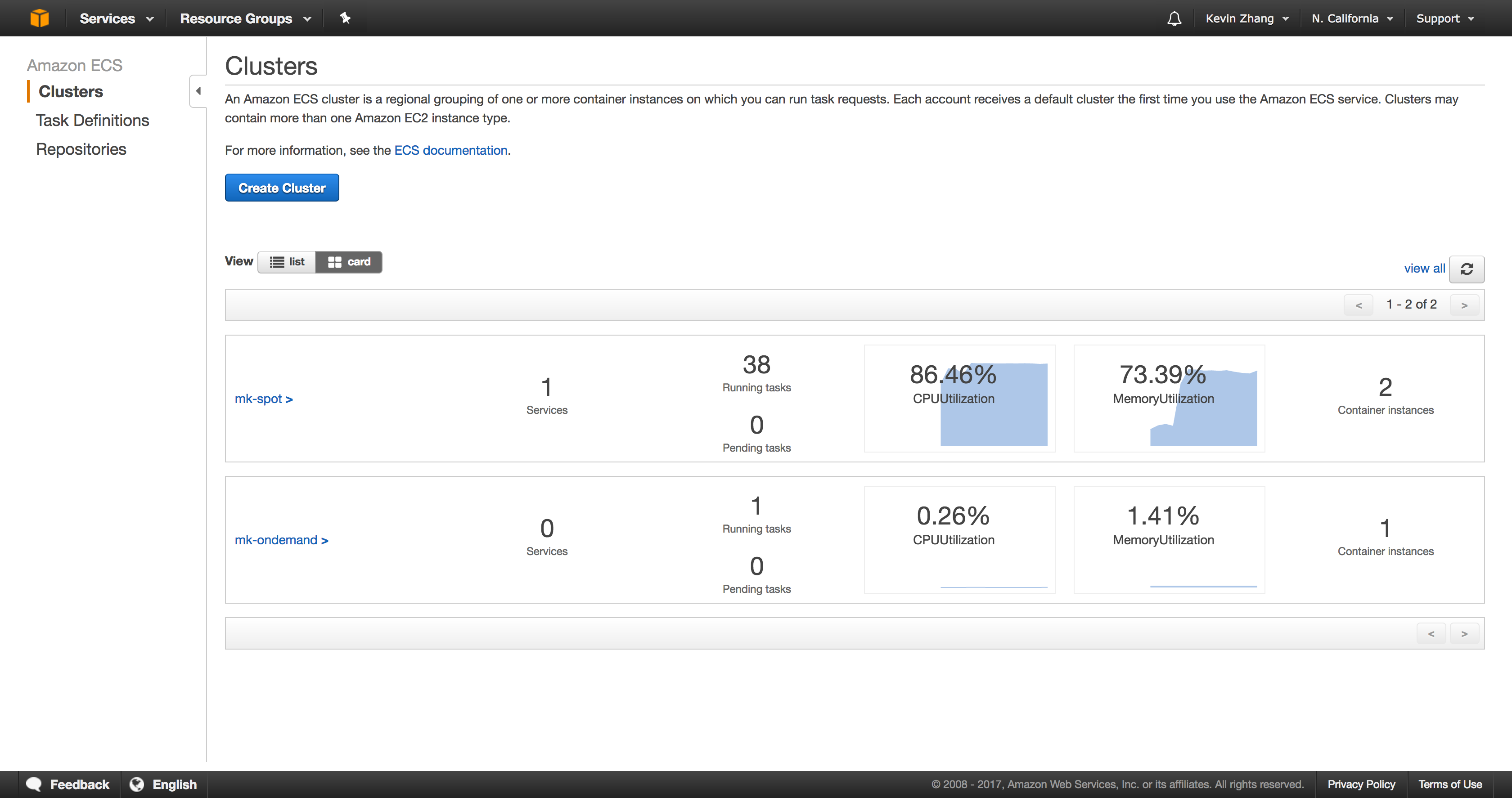Collapse the sidebar with arrow handle
Image resolution: width=1512 pixels, height=798 pixels.
click(198, 91)
